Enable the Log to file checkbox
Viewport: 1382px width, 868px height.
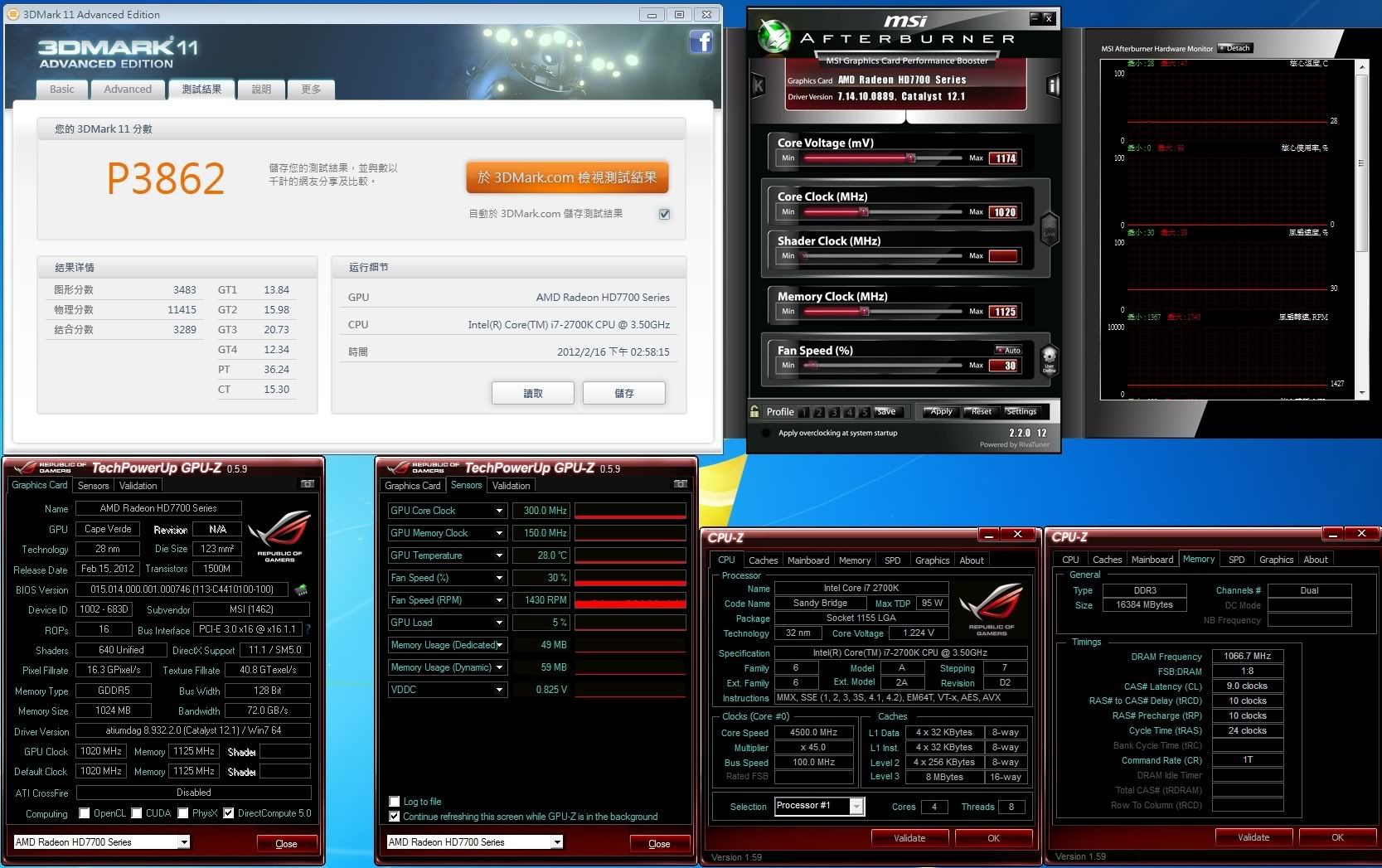[x=395, y=802]
